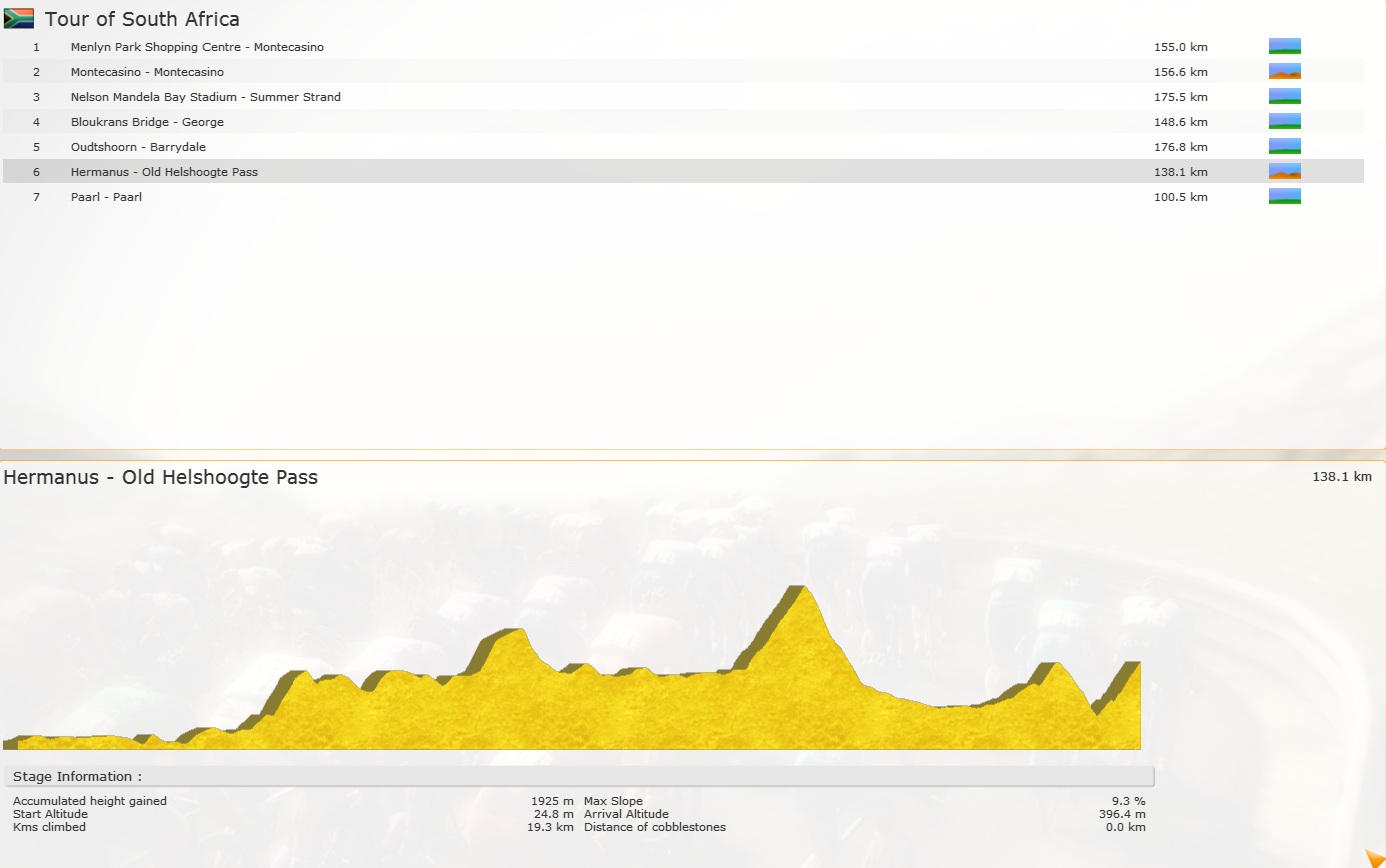
Task: Select highlighted stage 6 Hermanus - Old Helshoogte Pass
Action: pyautogui.click(x=164, y=172)
